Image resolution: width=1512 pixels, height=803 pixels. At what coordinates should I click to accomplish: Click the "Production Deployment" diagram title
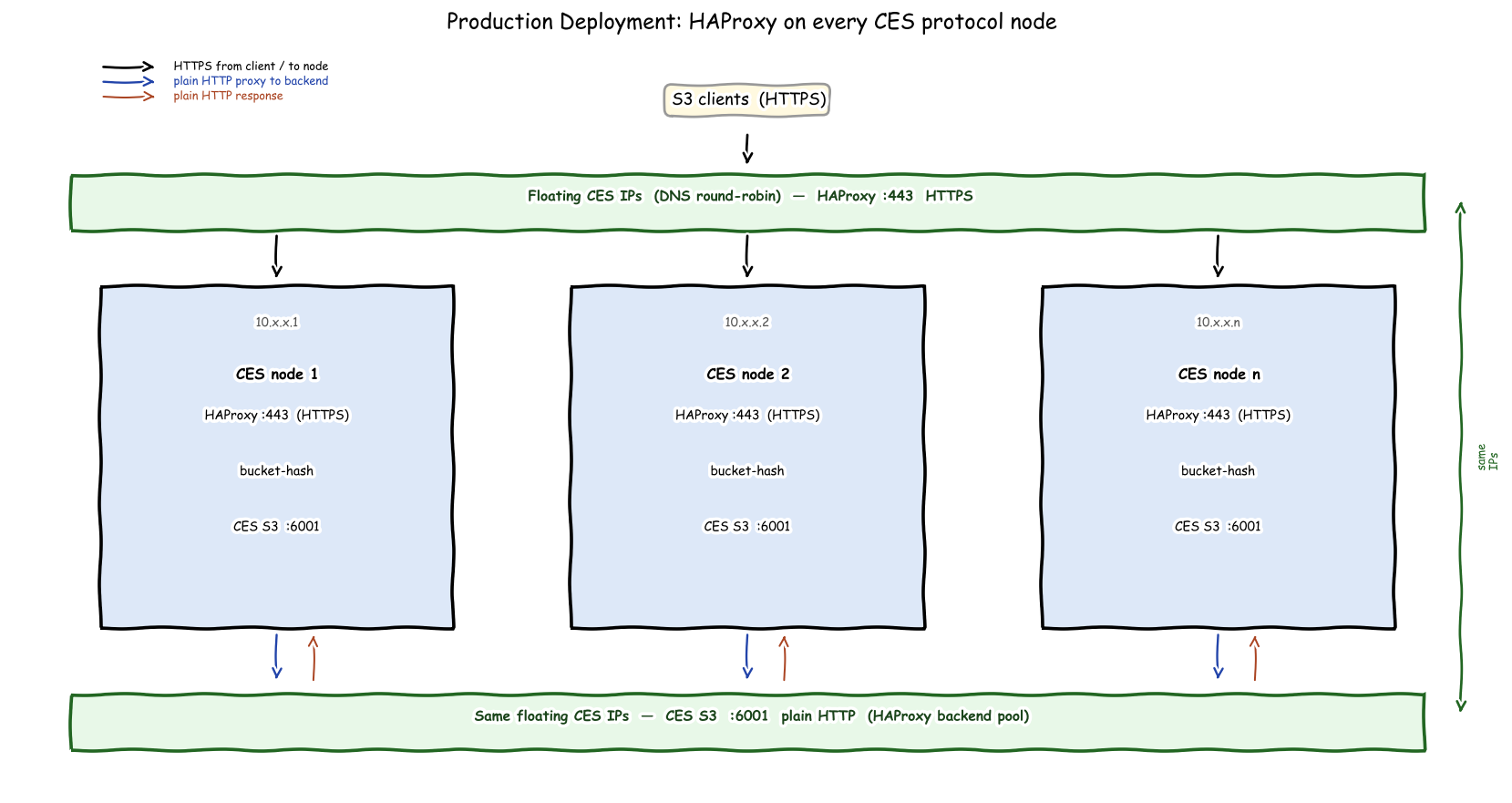tap(751, 22)
